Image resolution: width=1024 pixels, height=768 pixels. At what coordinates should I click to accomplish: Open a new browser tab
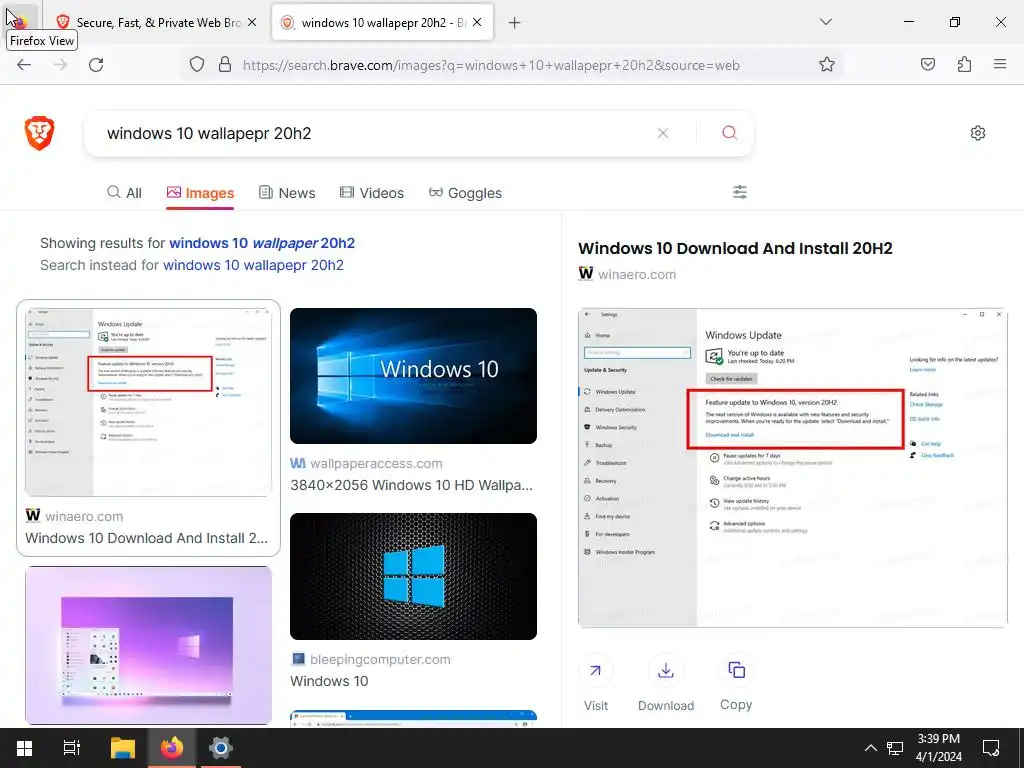[515, 23]
